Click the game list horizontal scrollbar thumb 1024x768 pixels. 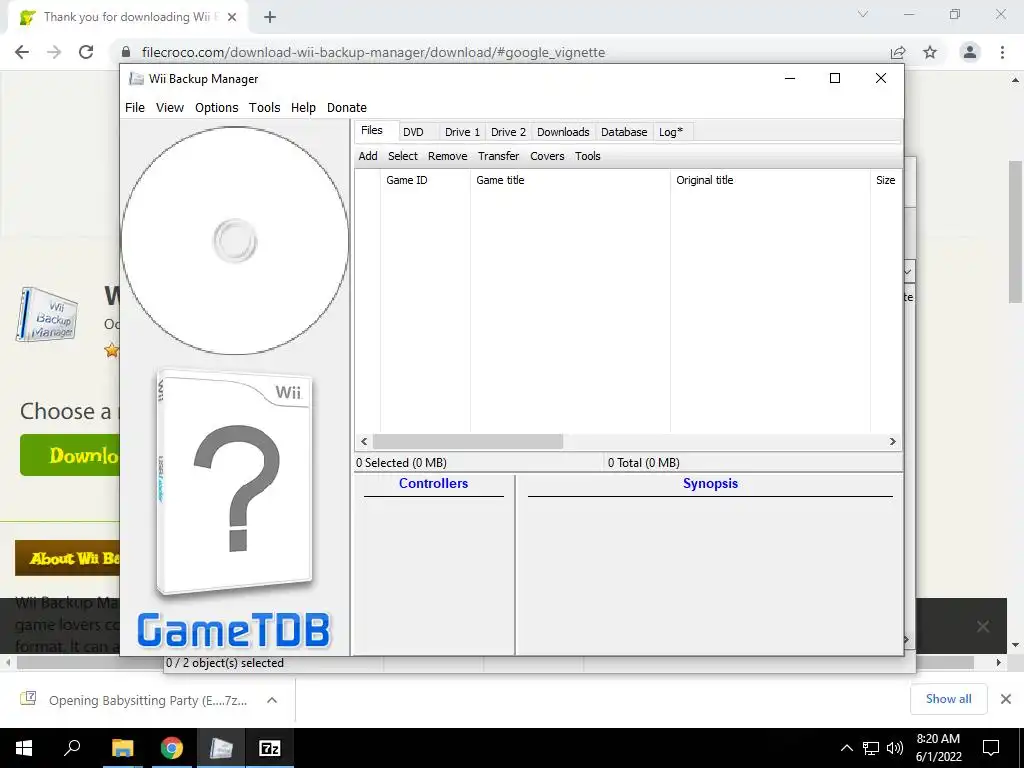(468, 441)
